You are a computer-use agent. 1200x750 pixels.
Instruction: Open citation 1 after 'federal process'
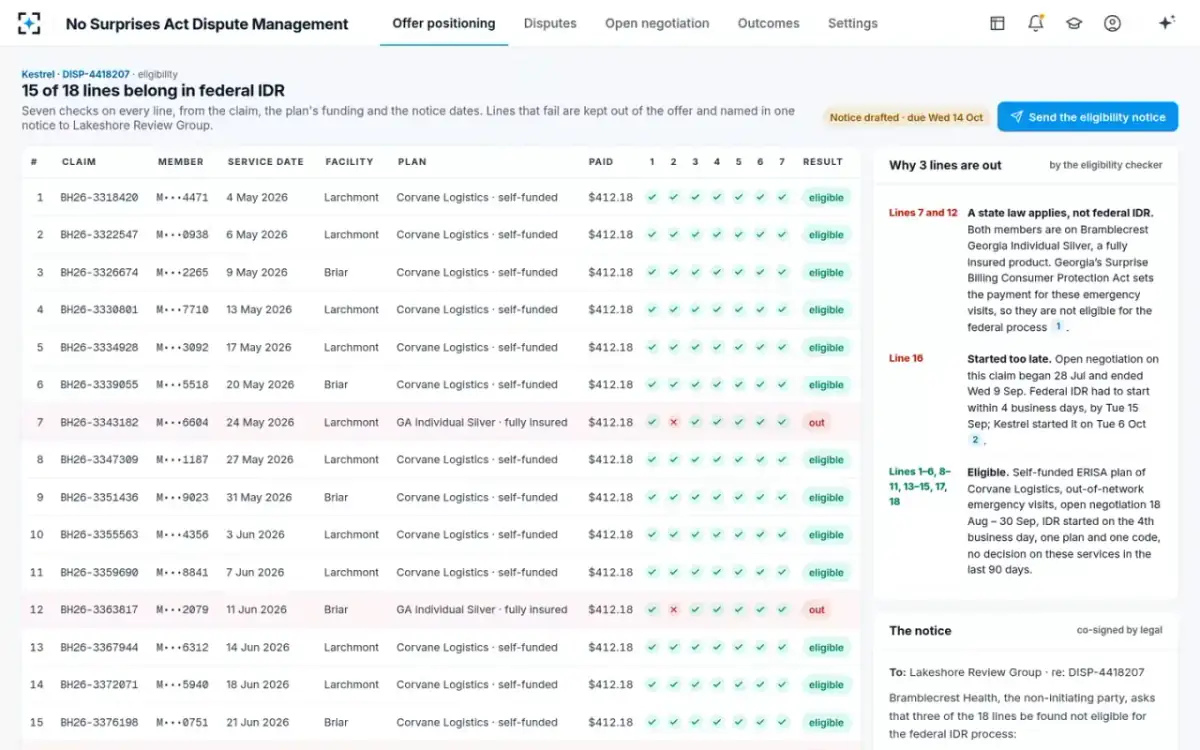[1058, 327]
